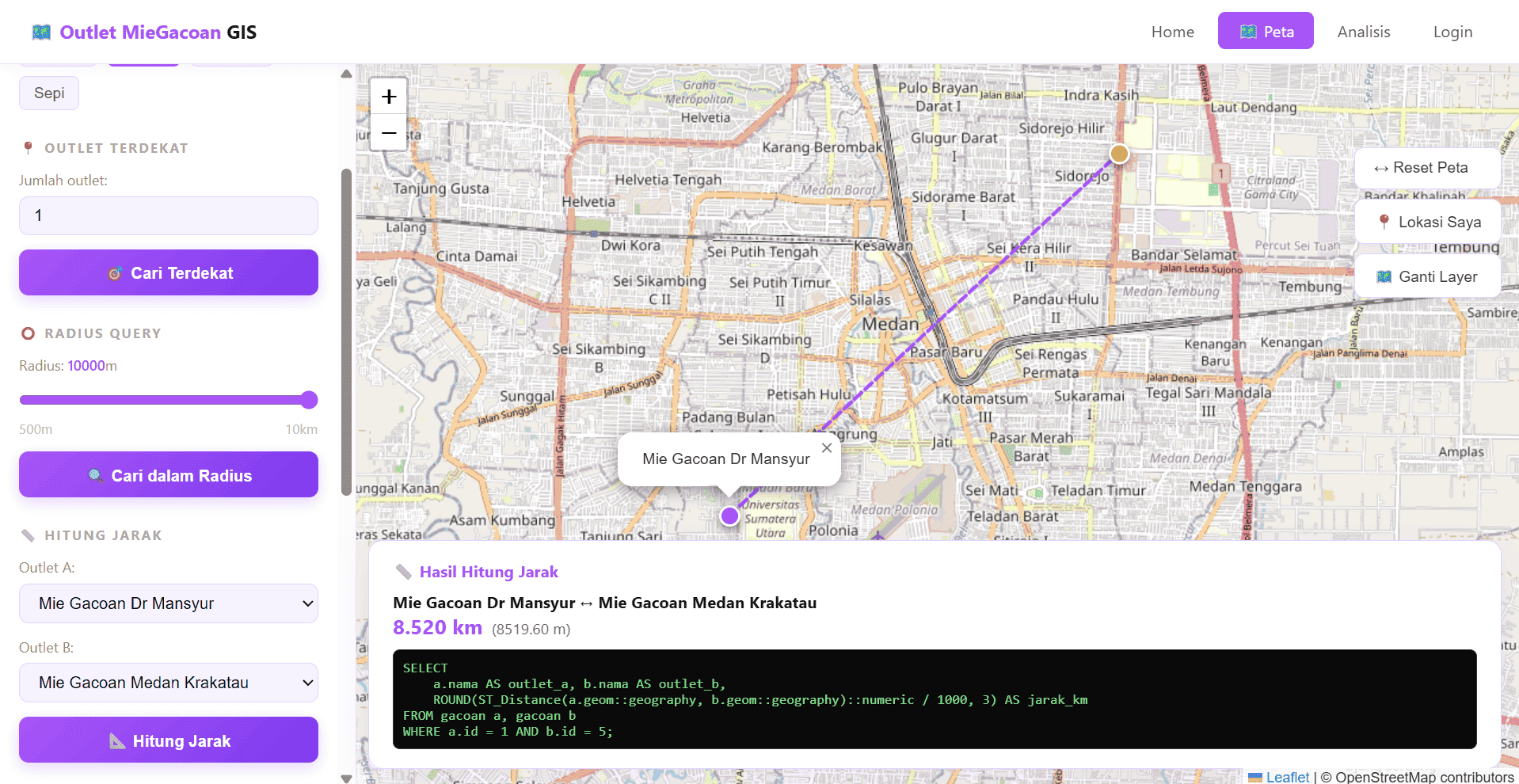Click the magnifier icon in Cari dalam Radius
This screenshot has width=1519, height=784.
coord(95,475)
